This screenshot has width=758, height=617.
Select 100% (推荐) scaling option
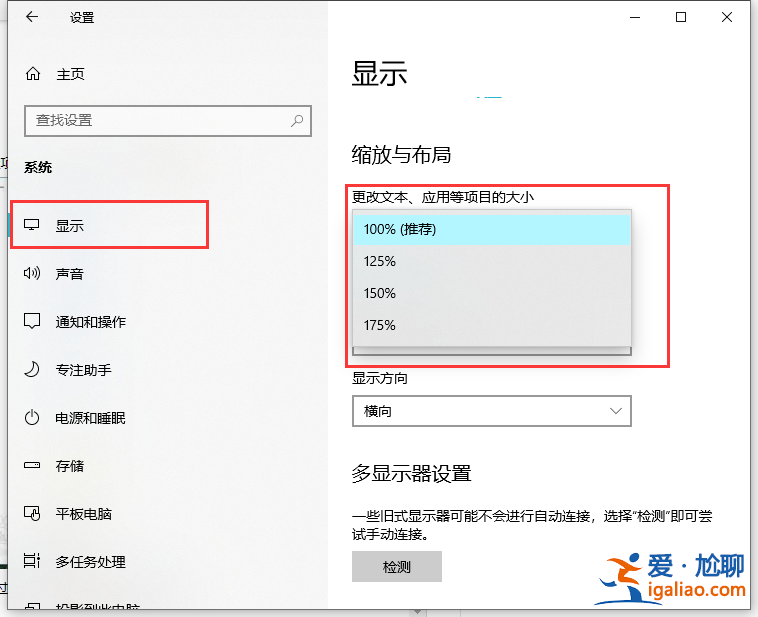[491, 229]
